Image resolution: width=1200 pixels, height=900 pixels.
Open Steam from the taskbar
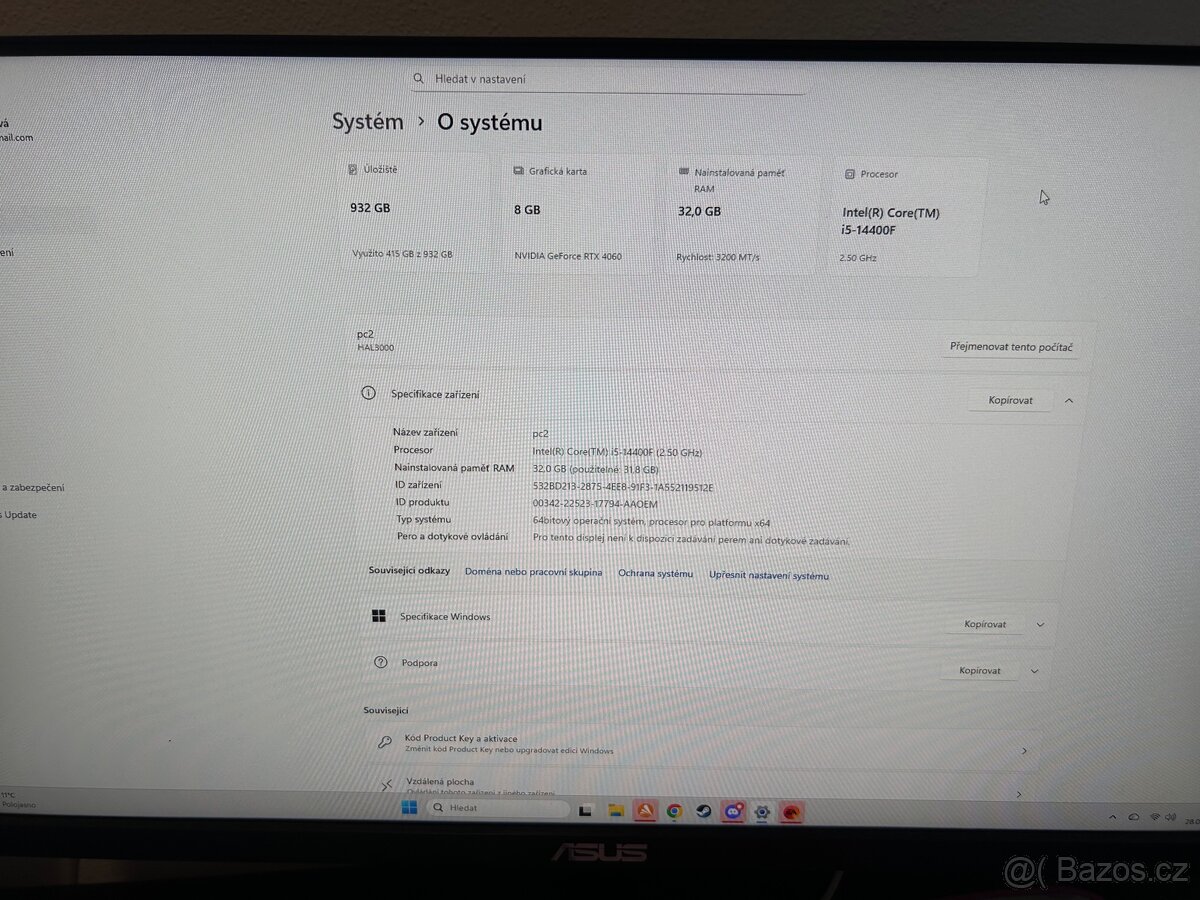(x=703, y=810)
